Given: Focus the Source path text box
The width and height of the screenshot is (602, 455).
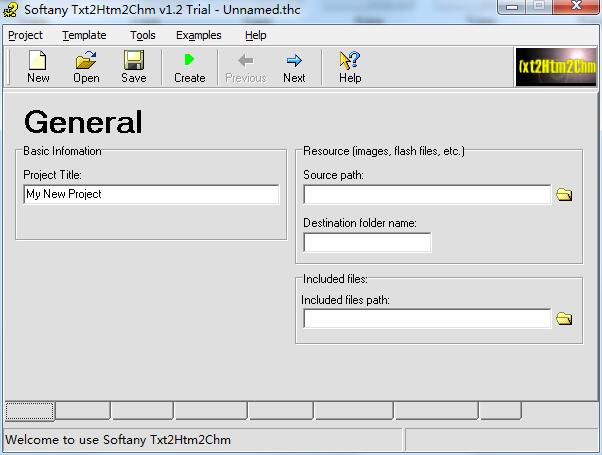Looking at the screenshot, I should coord(427,195).
